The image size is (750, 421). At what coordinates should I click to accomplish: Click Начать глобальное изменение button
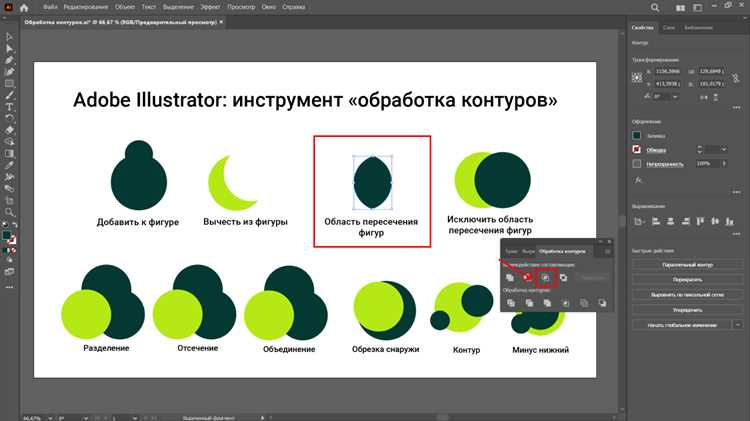click(x=682, y=325)
